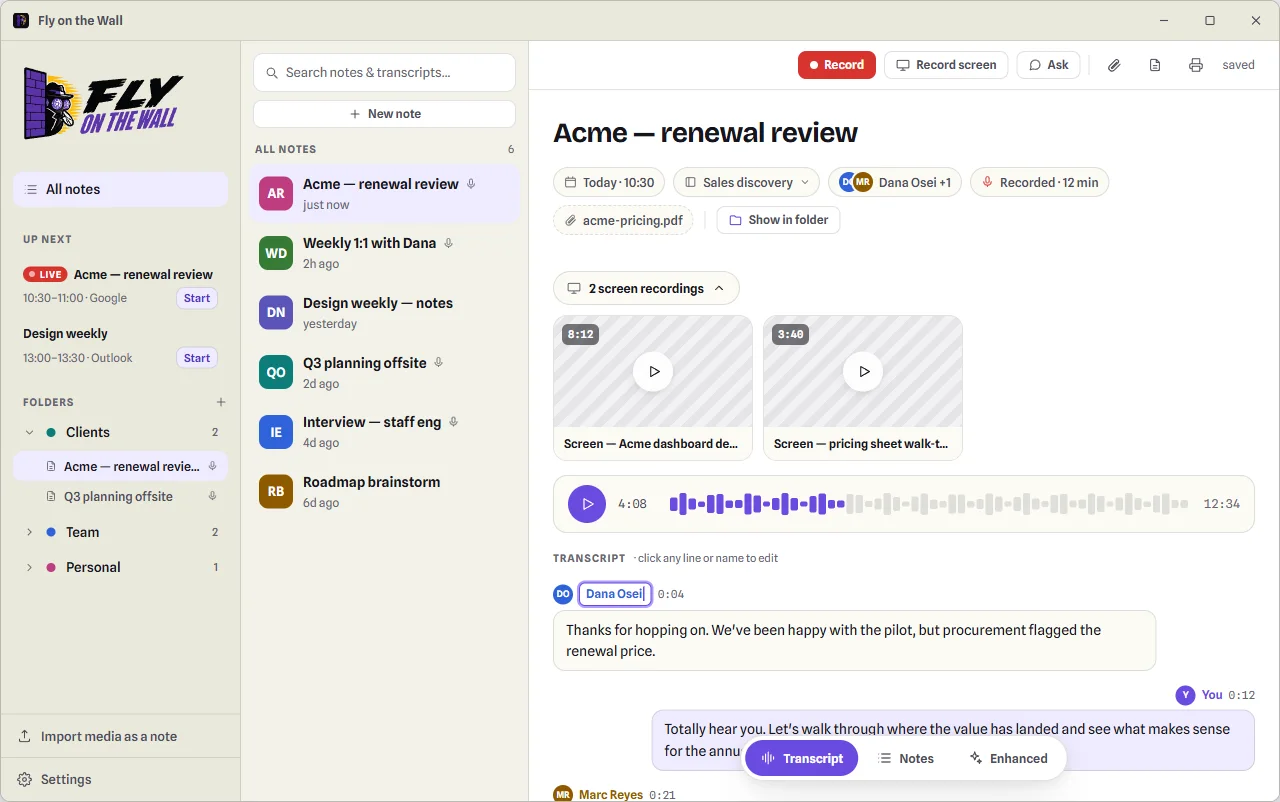Add a new folder with the plus icon
Screen dimensions: 1280x802
click(221, 402)
